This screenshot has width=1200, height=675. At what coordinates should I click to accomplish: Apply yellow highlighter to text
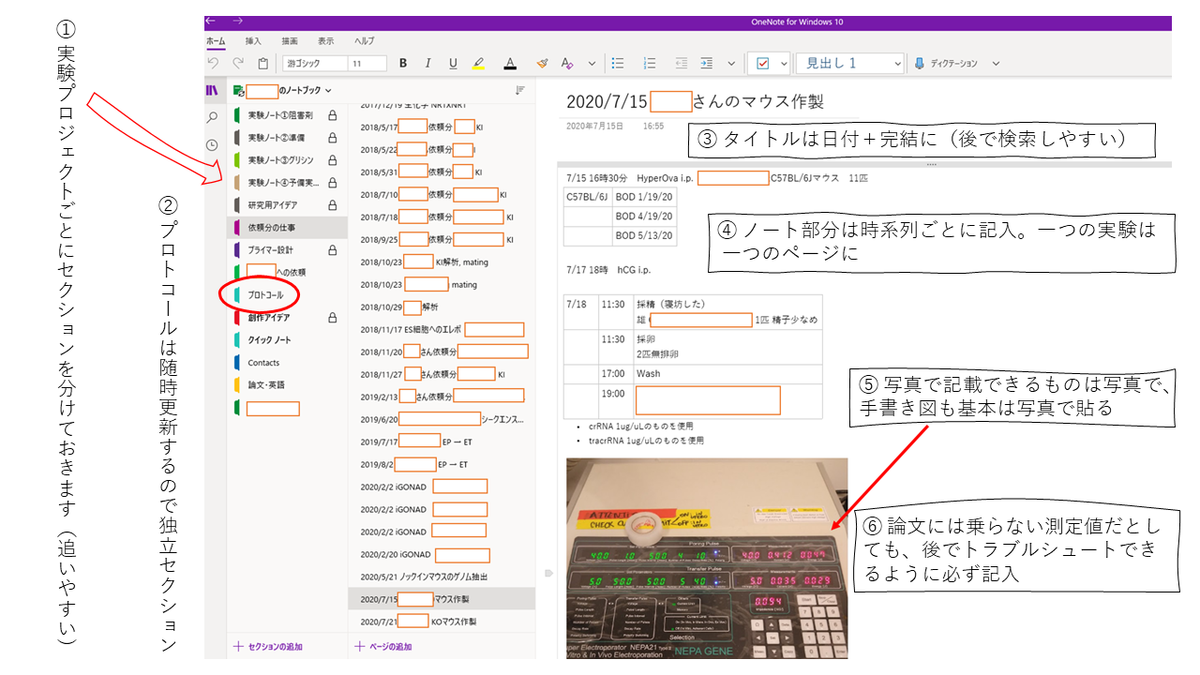coord(479,63)
